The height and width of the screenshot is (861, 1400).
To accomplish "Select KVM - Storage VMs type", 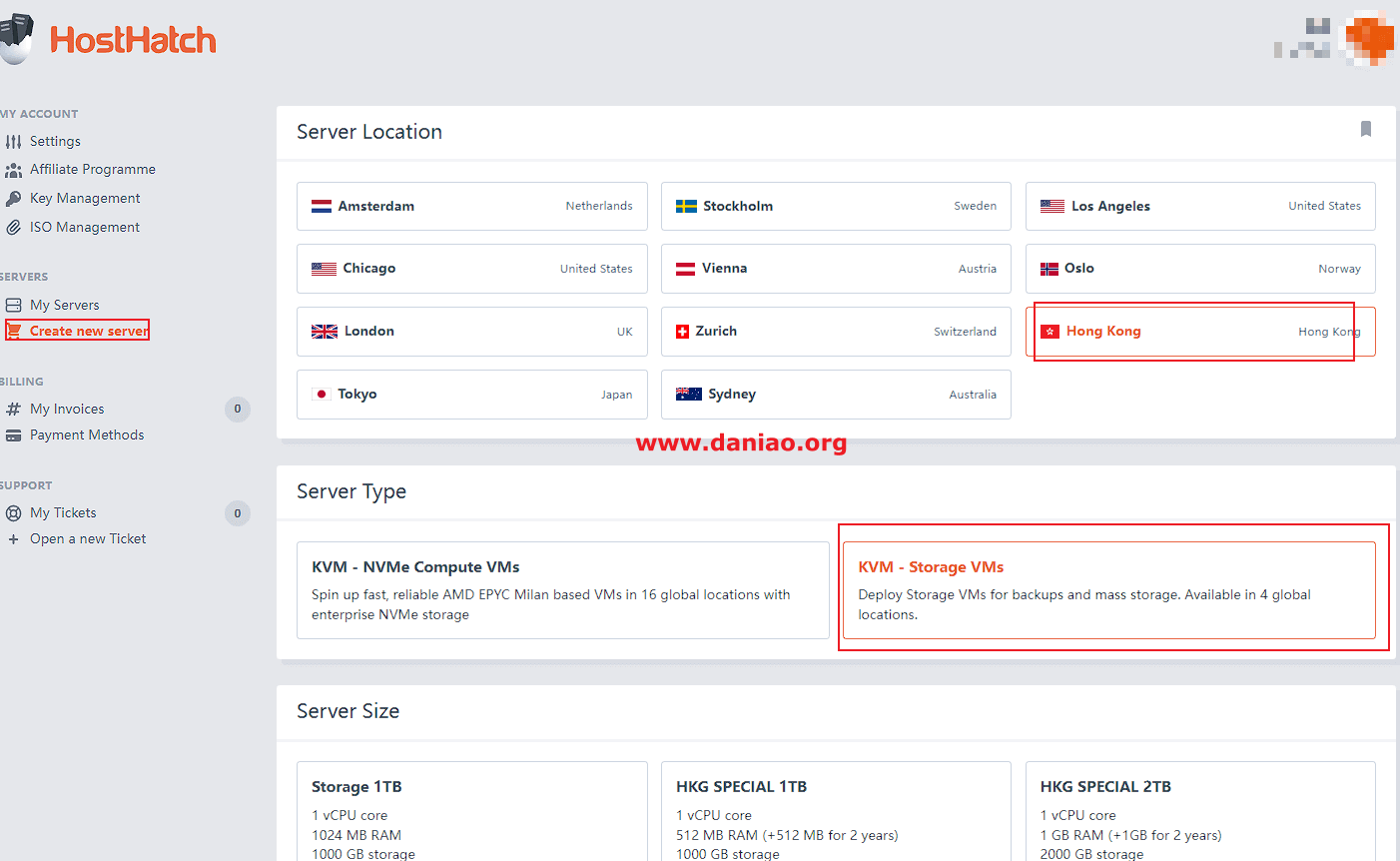I will pyautogui.click(x=1109, y=590).
